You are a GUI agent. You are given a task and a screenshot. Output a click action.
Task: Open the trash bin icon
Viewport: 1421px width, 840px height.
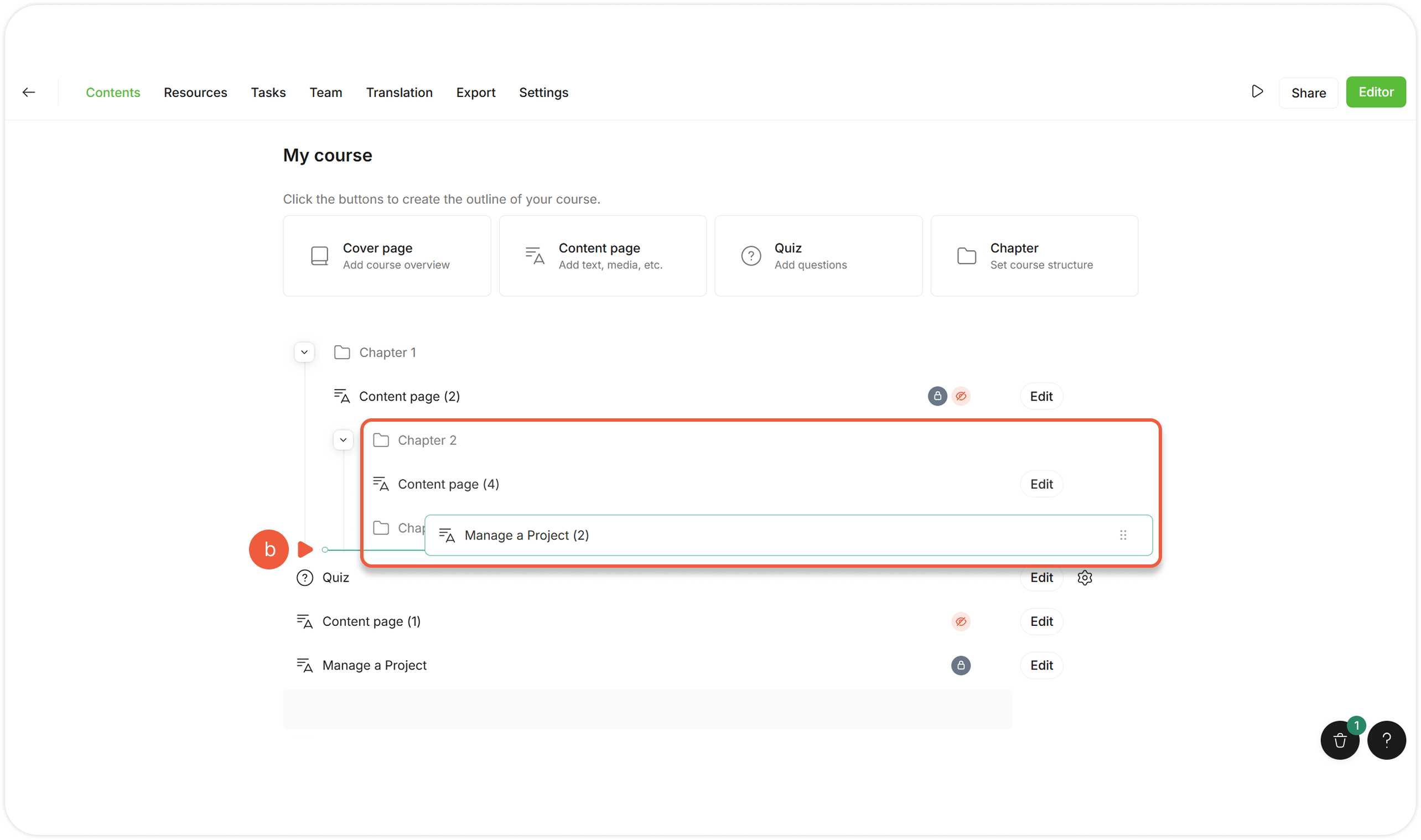coord(1340,740)
